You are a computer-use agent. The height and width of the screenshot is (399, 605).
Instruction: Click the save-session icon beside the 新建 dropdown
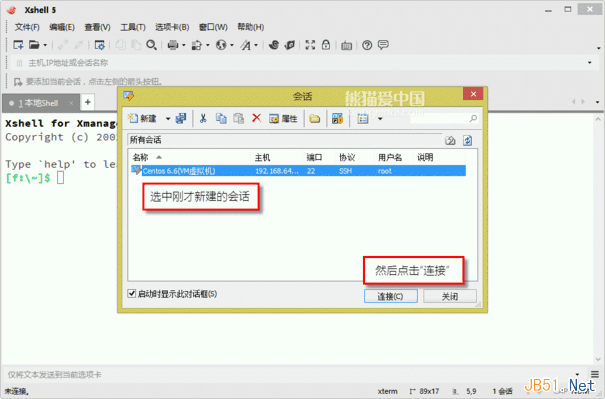point(181,118)
